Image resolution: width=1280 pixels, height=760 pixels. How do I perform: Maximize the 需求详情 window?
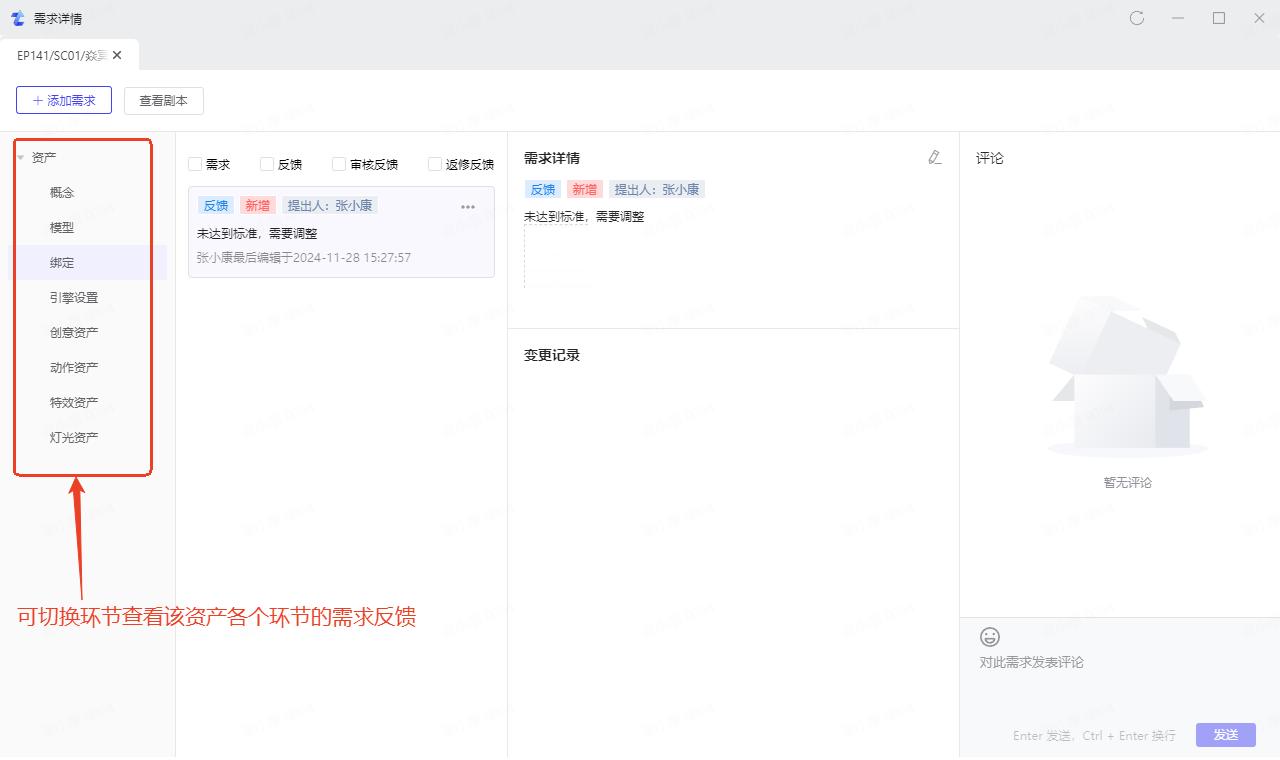point(1219,18)
